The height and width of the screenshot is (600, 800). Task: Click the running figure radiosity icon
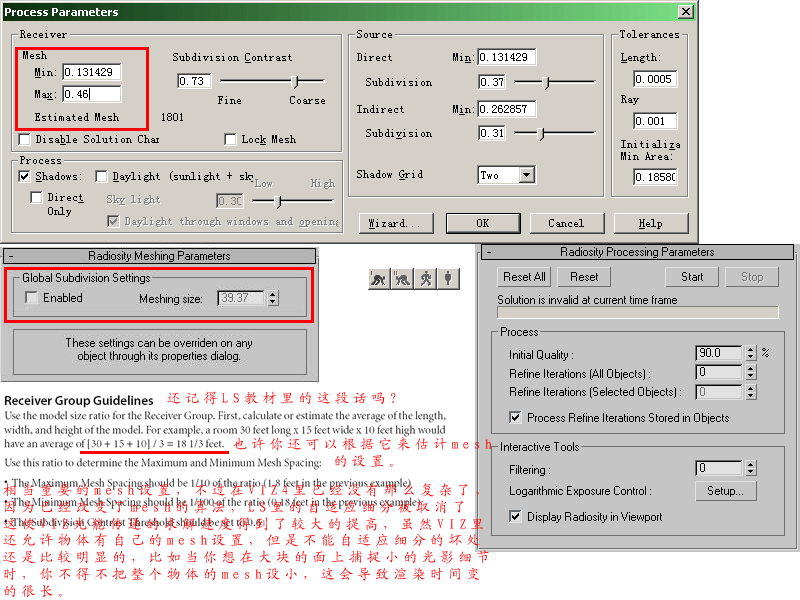point(426,279)
